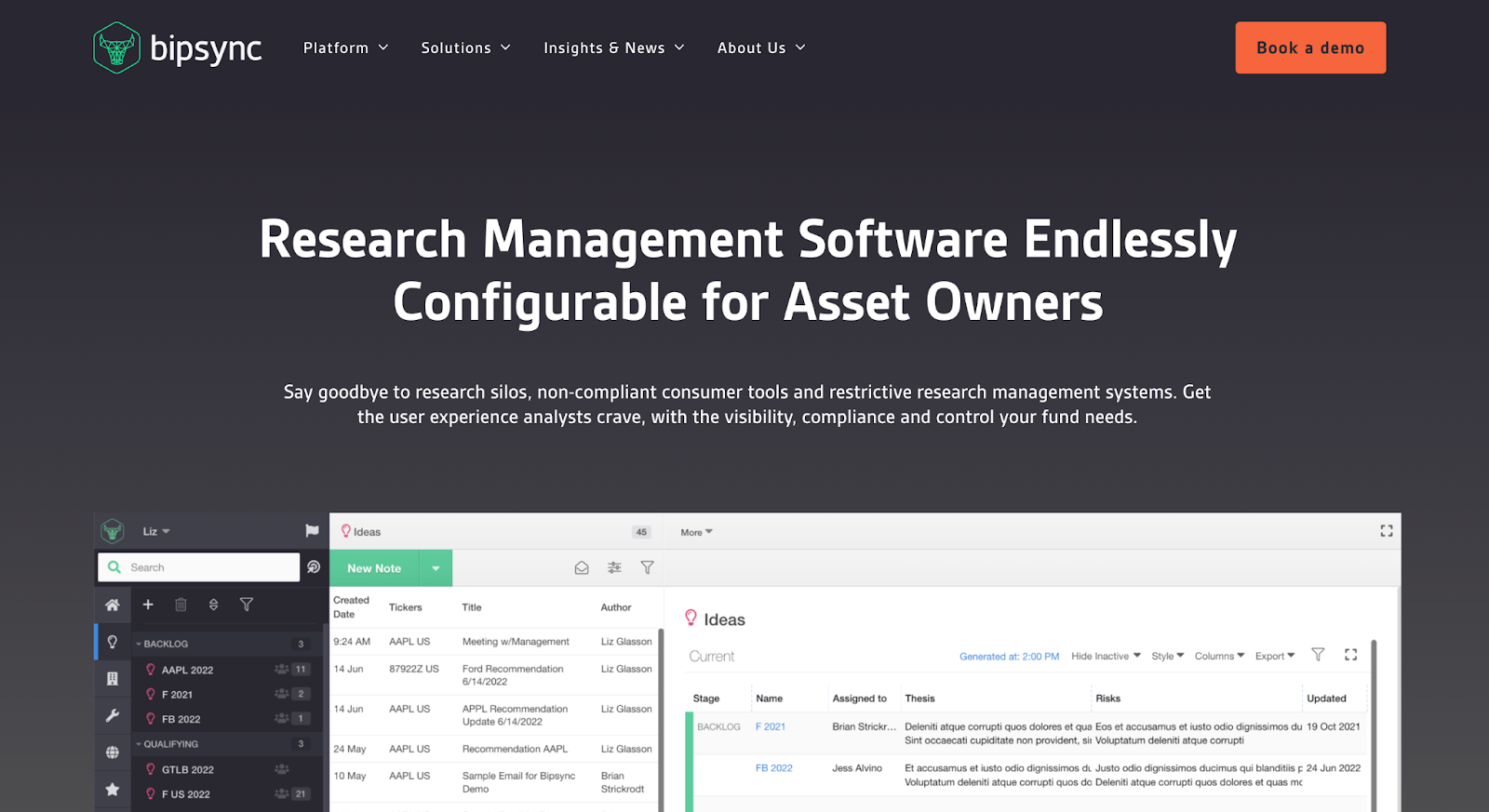This screenshot has height=812, width=1489.
Task: Click the 45 count badge in Ideas header
Action: 641,532
